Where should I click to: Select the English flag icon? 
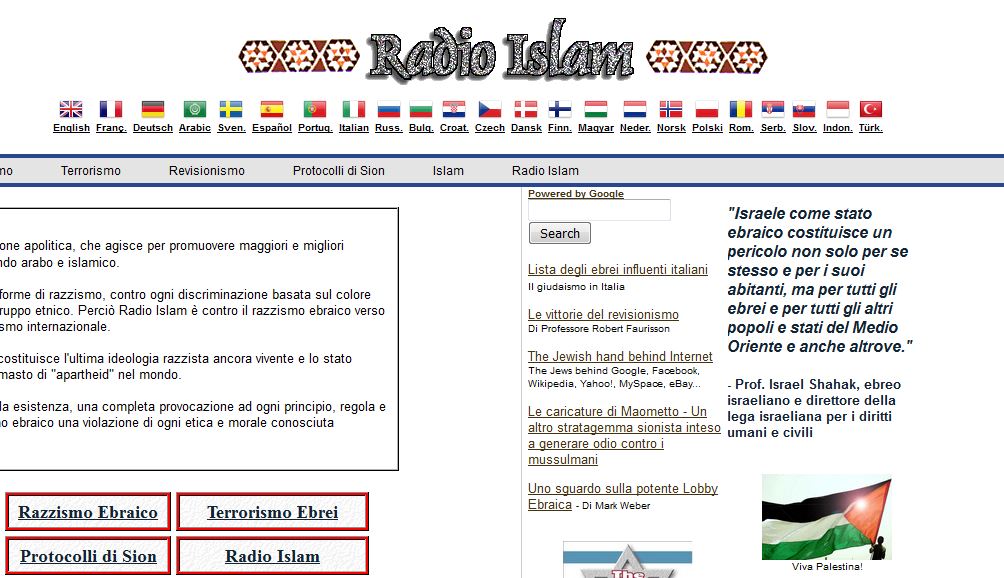pyautogui.click(x=70, y=109)
